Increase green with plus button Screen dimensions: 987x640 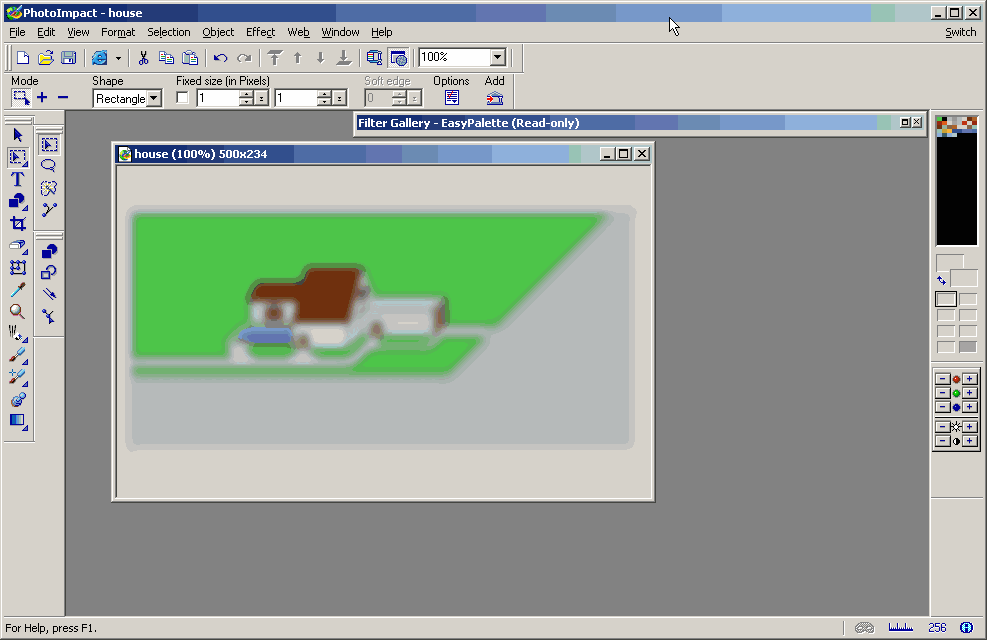[x=970, y=393]
